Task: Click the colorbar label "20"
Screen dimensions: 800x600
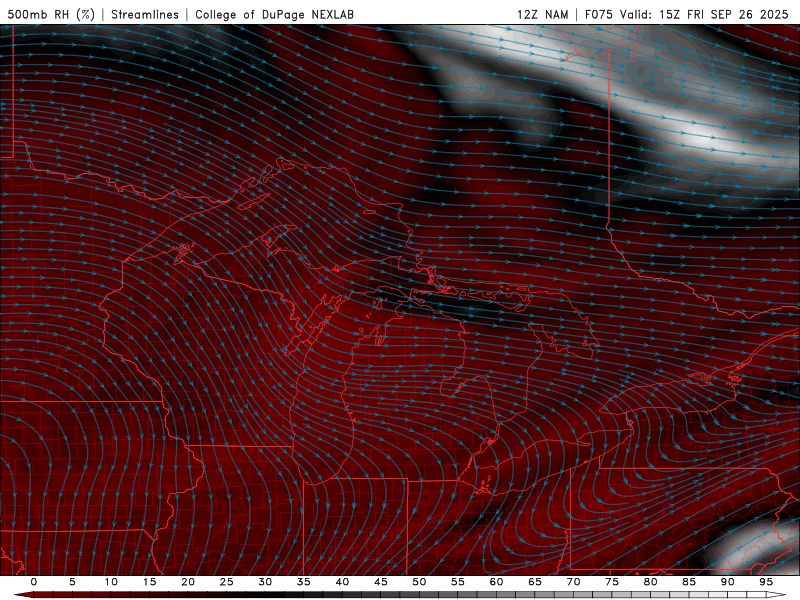Action: click(188, 582)
